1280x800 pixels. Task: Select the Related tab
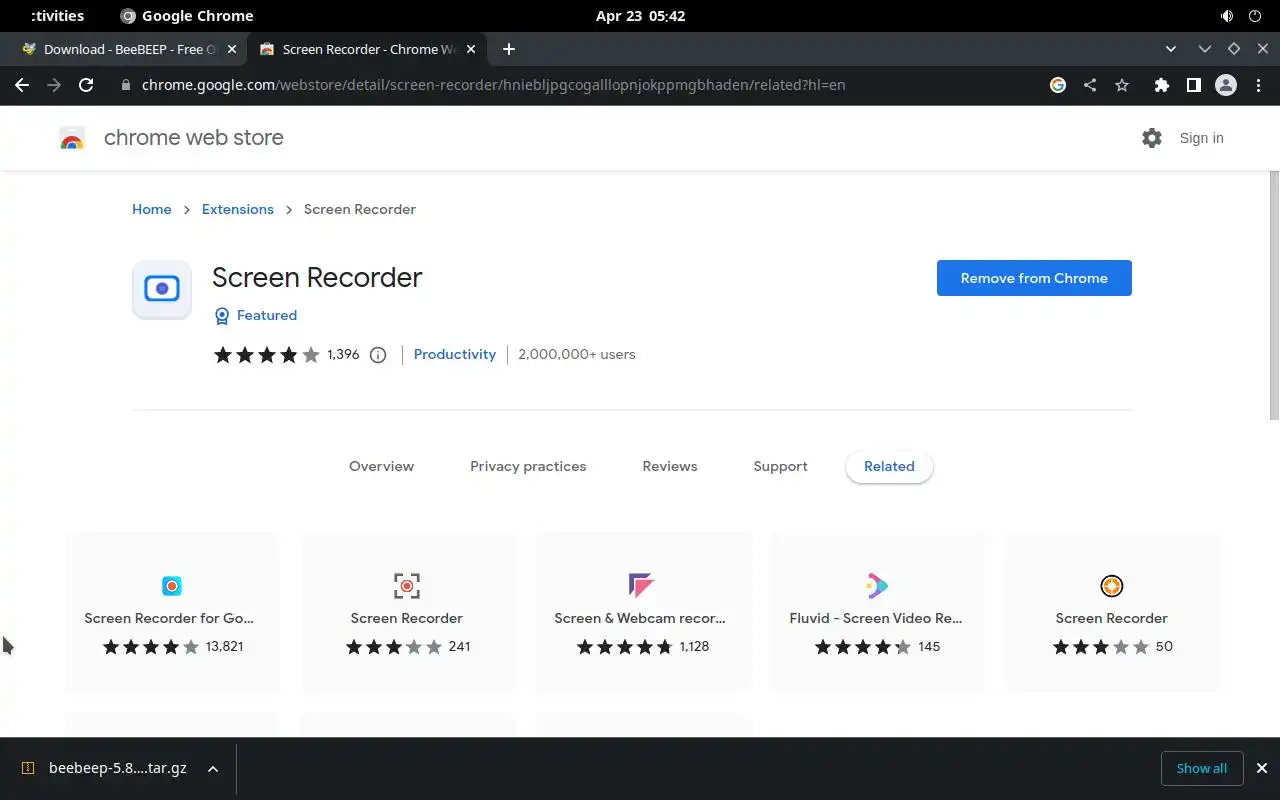(889, 466)
